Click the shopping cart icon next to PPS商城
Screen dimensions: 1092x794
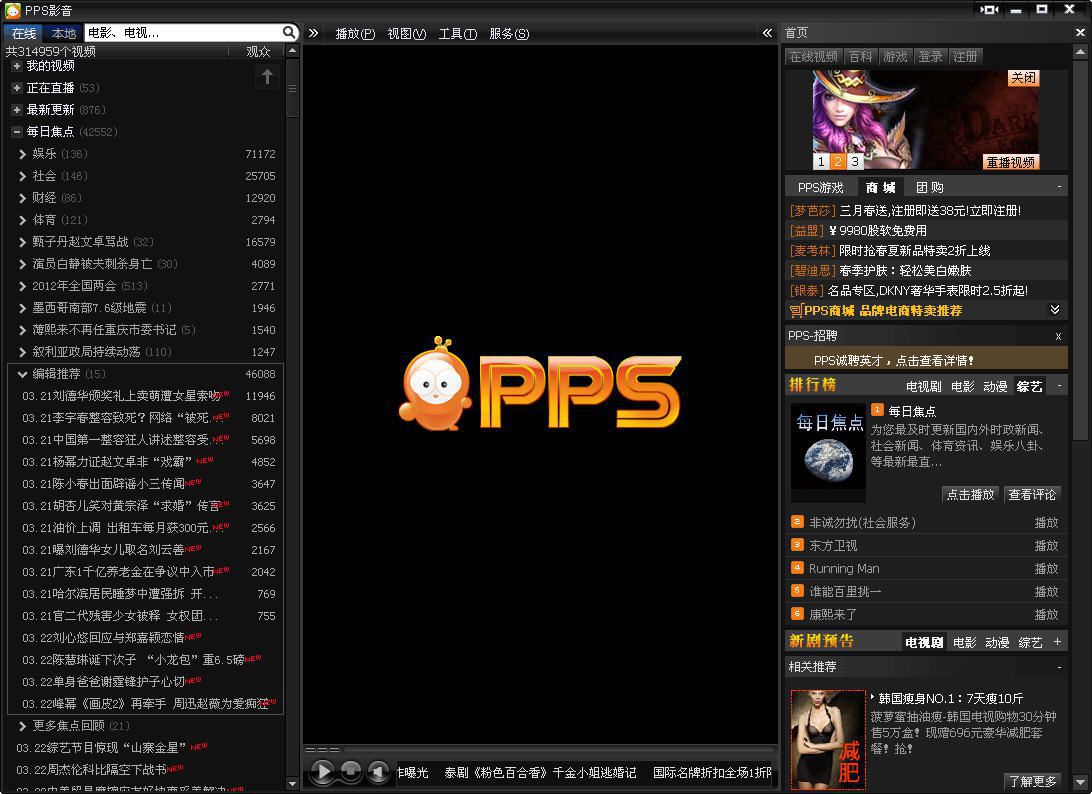pos(795,311)
